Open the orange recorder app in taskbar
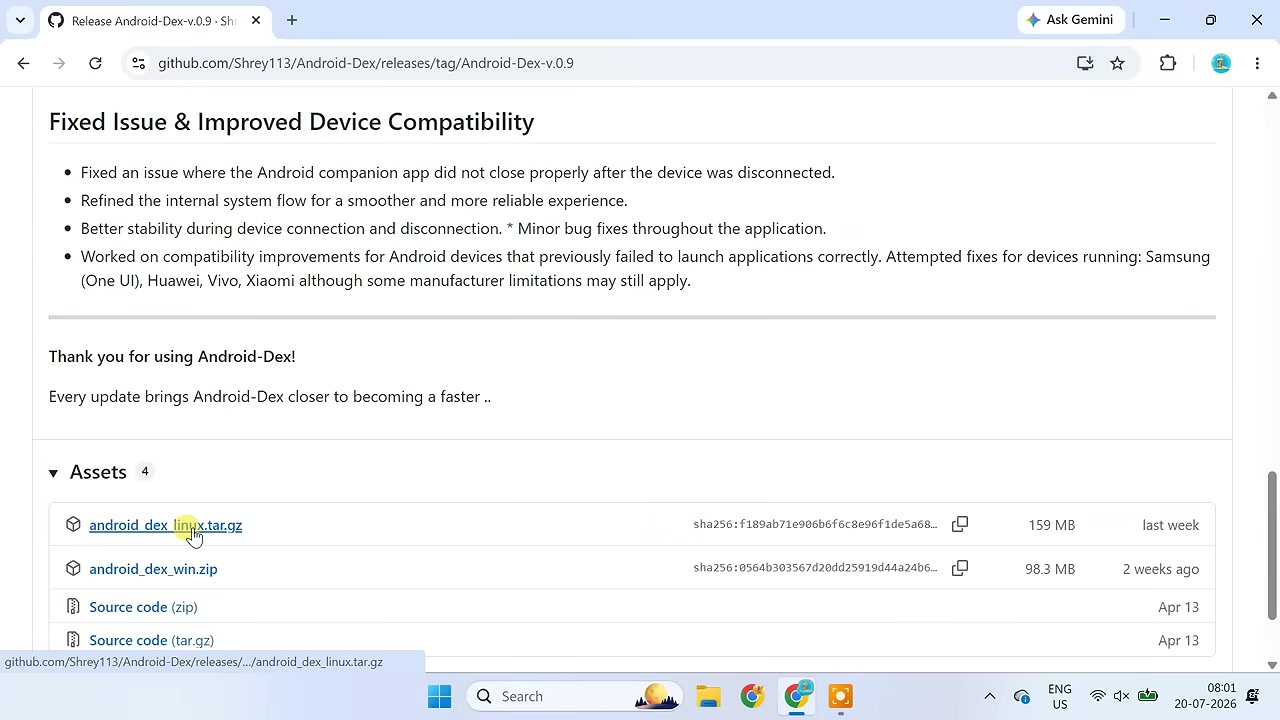Viewport: 1280px width, 720px height. point(841,696)
